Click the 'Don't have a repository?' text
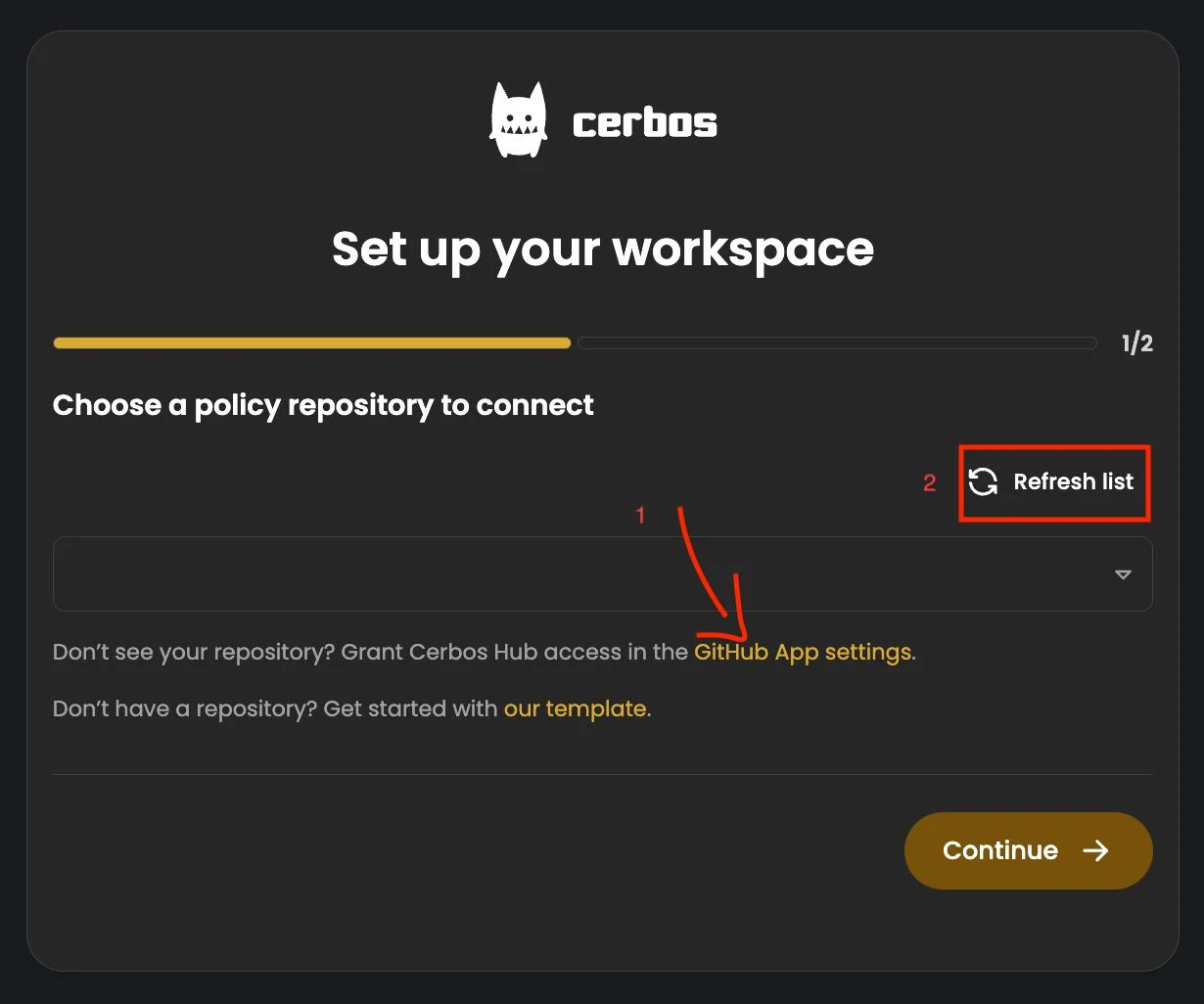Image resolution: width=1204 pixels, height=1004 pixels. pyautogui.click(x=185, y=708)
